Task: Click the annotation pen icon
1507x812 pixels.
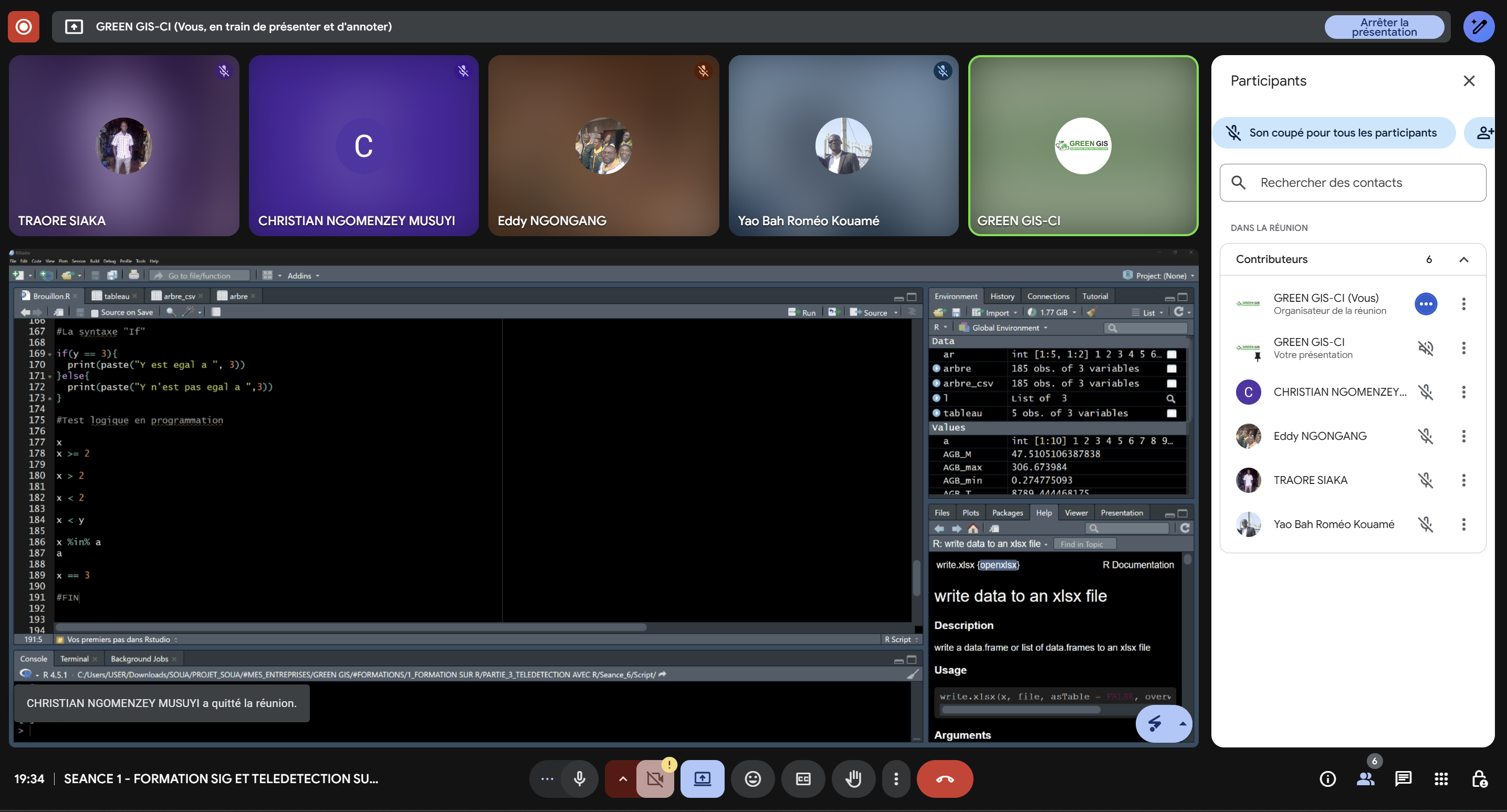Action: tap(1478, 26)
